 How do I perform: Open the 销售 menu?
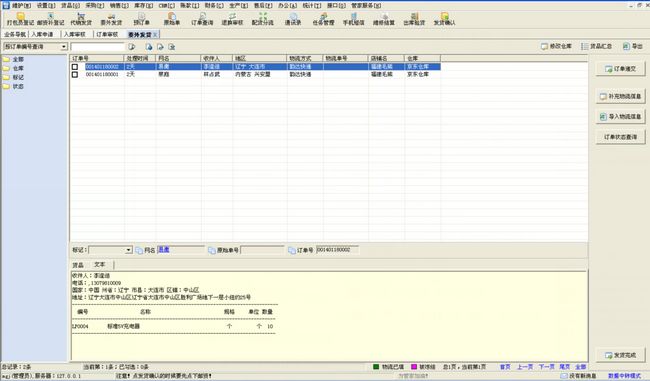(119, 5)
